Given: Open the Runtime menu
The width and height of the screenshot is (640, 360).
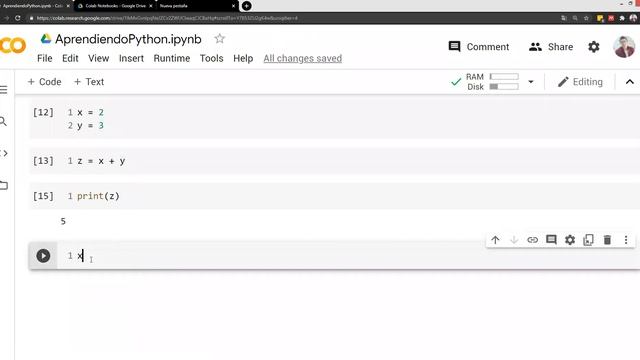Looking at the screenshot, I should click(x=172, y=58).
